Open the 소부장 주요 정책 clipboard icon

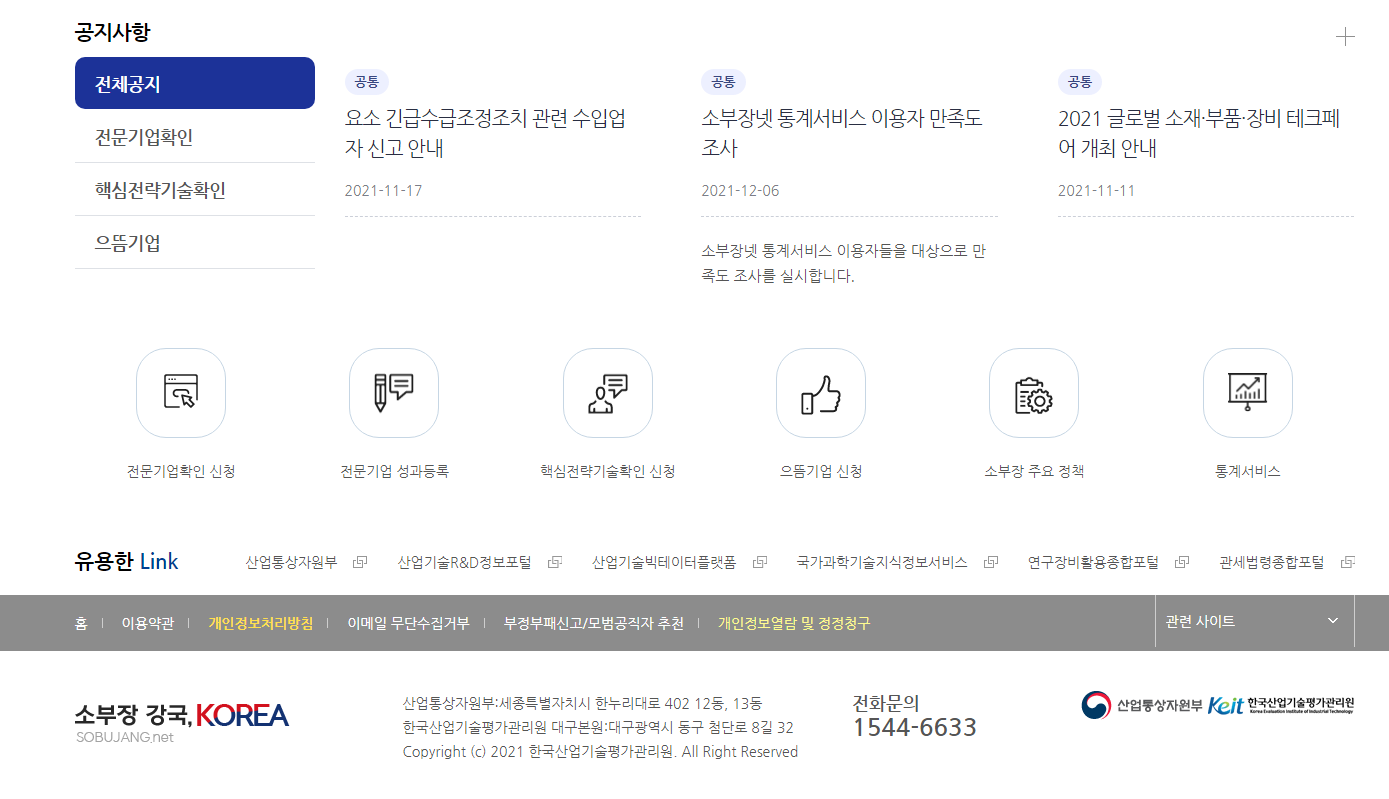point(1034,393)
